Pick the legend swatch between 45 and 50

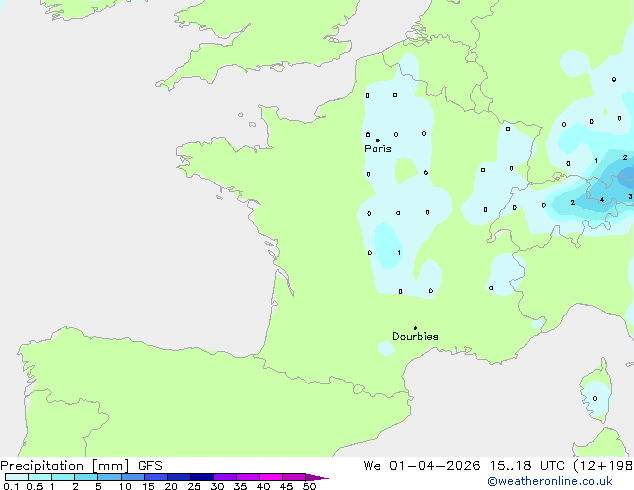click(x=294, y=478)
